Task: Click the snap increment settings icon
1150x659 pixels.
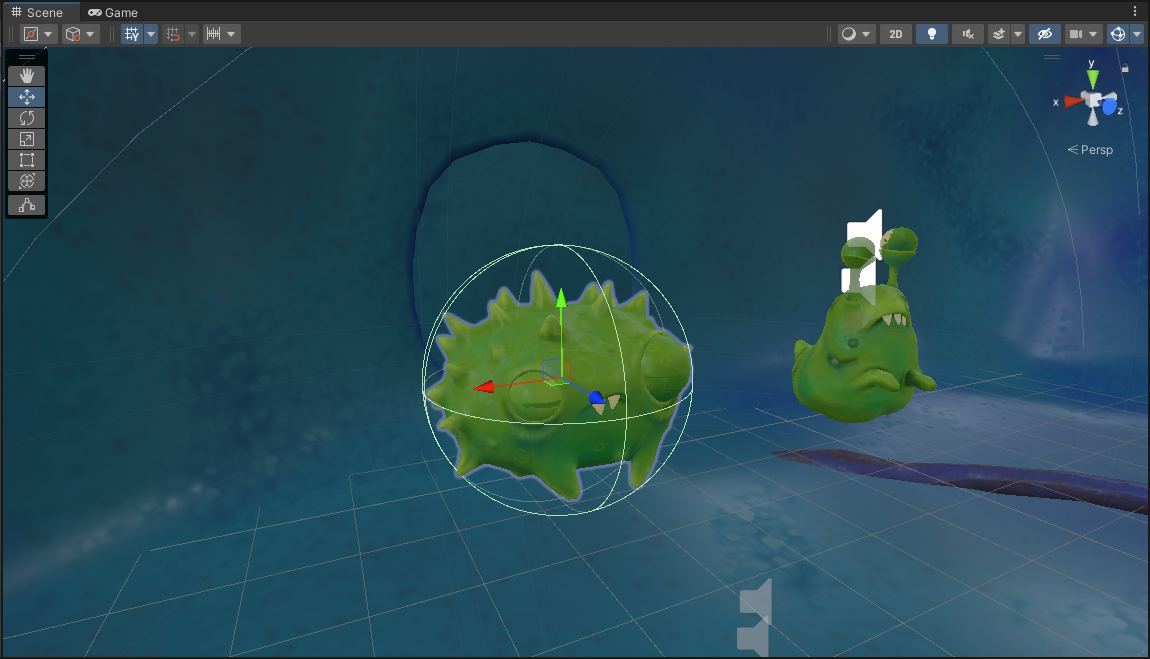Action: point(213,34)
